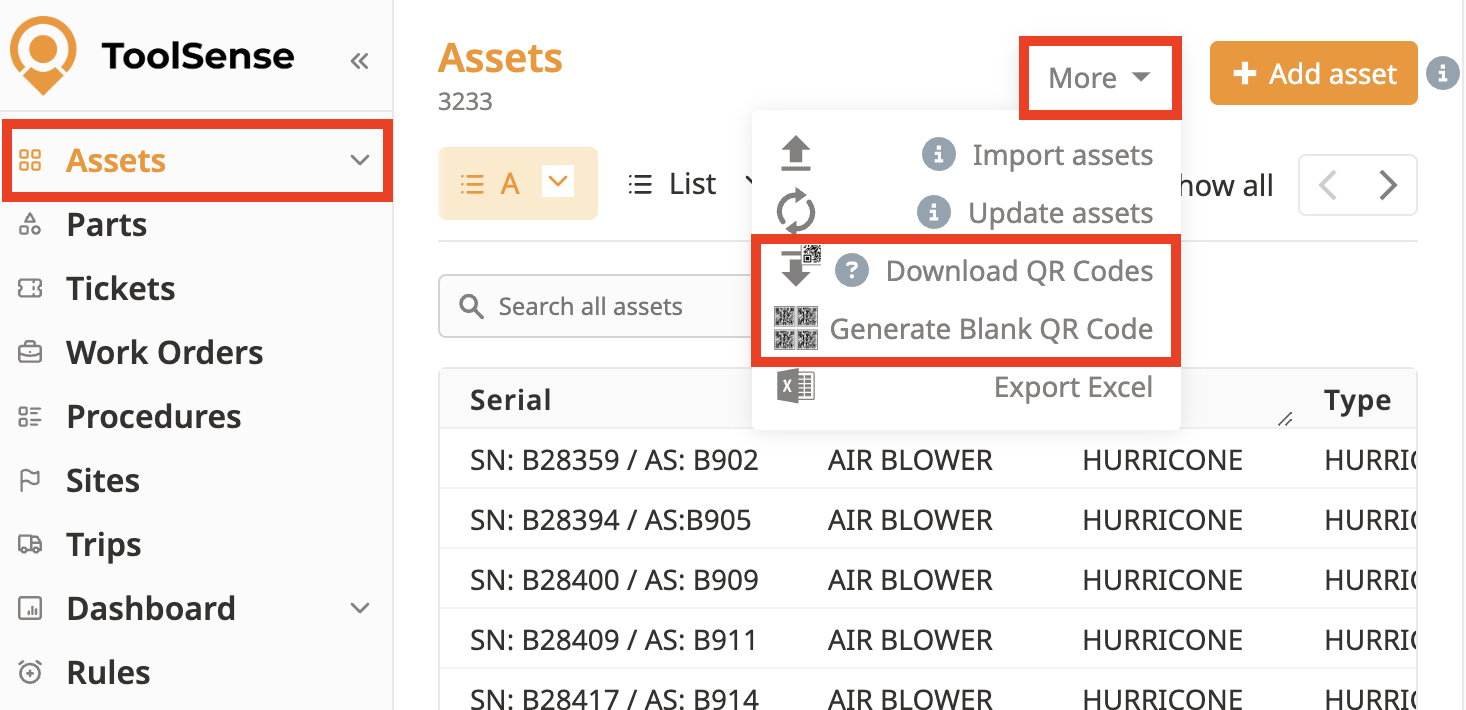Choose Export Excel from the menu
The width and height of the screenshot is (1466, 710).
point(1072,387)
